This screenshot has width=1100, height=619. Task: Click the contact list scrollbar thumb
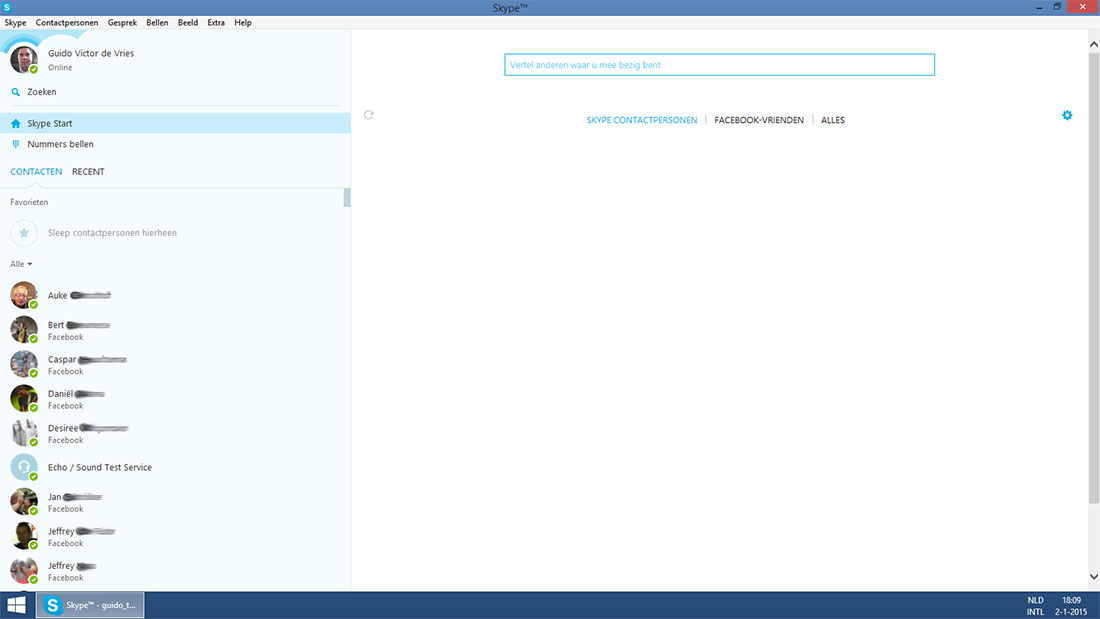(347, 197)
